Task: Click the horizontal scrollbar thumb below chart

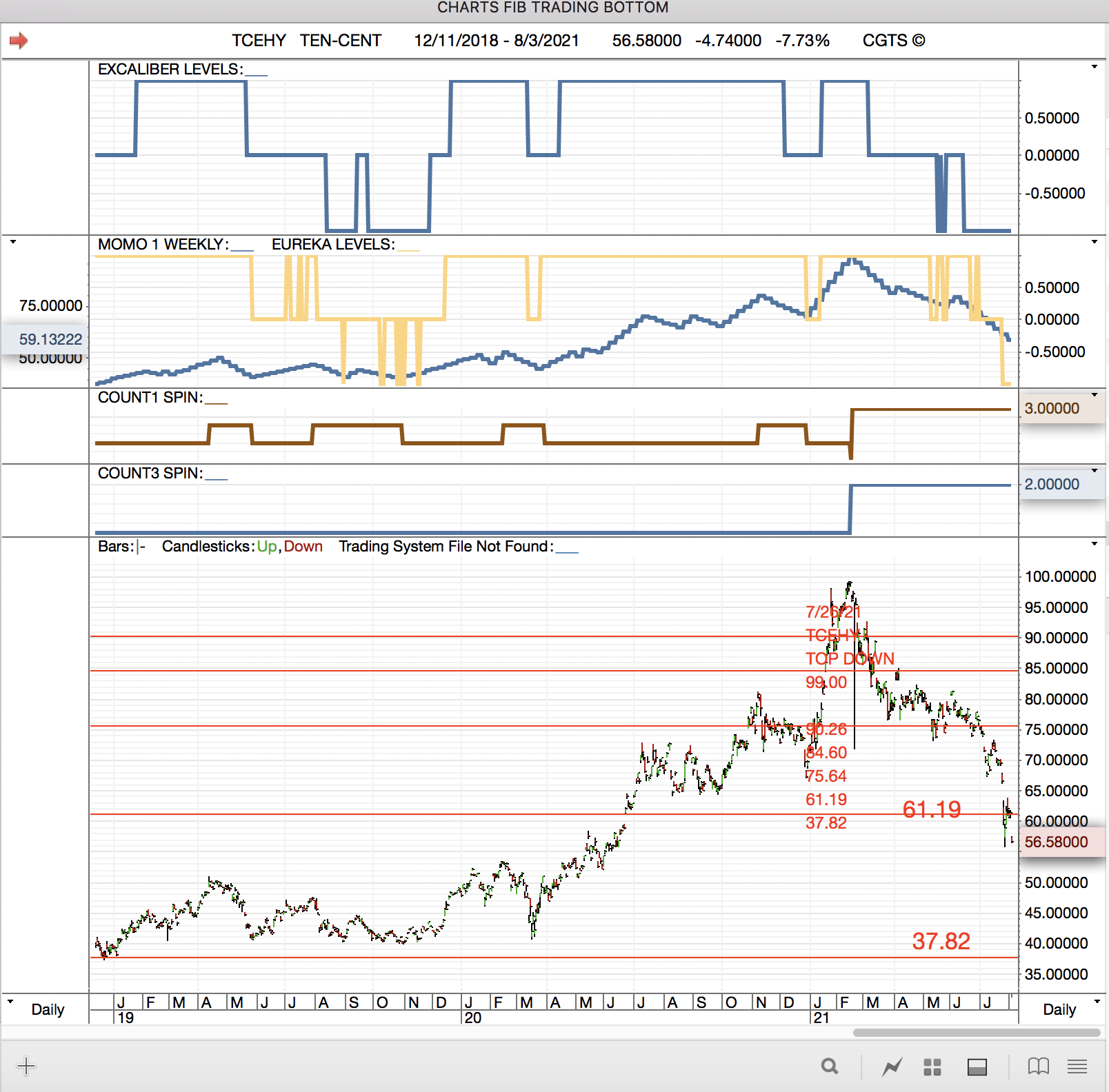Action: 976,1033
